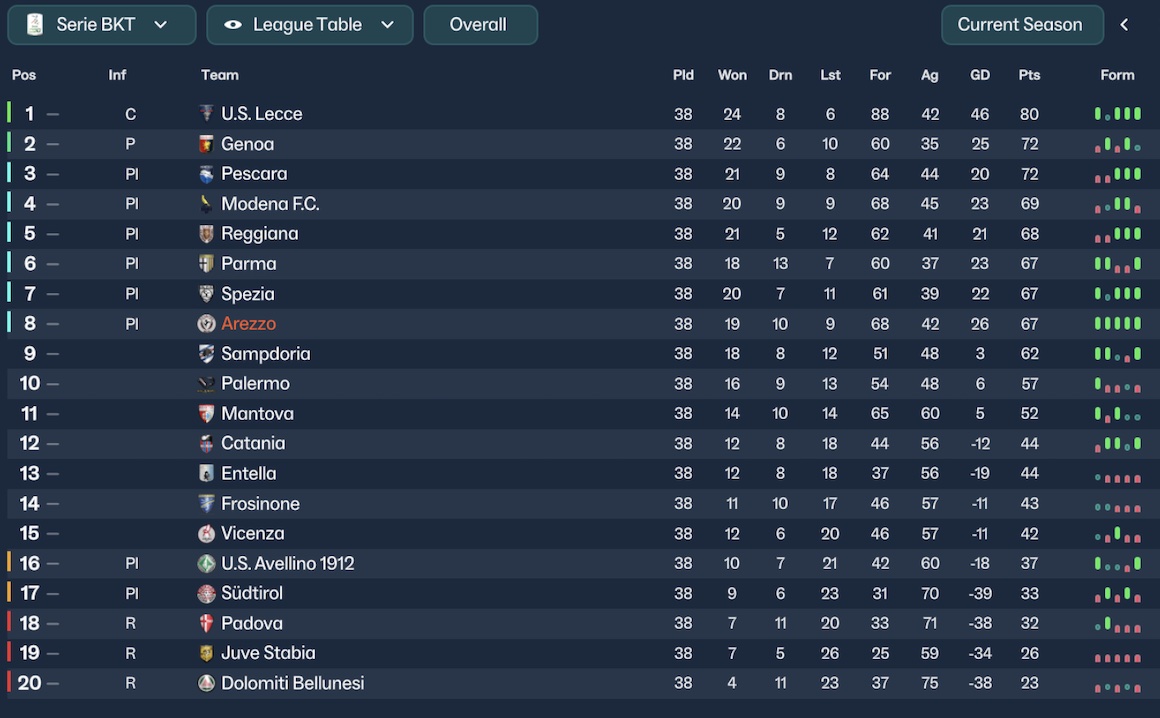Open the Current Season selector

(1021, 25)
